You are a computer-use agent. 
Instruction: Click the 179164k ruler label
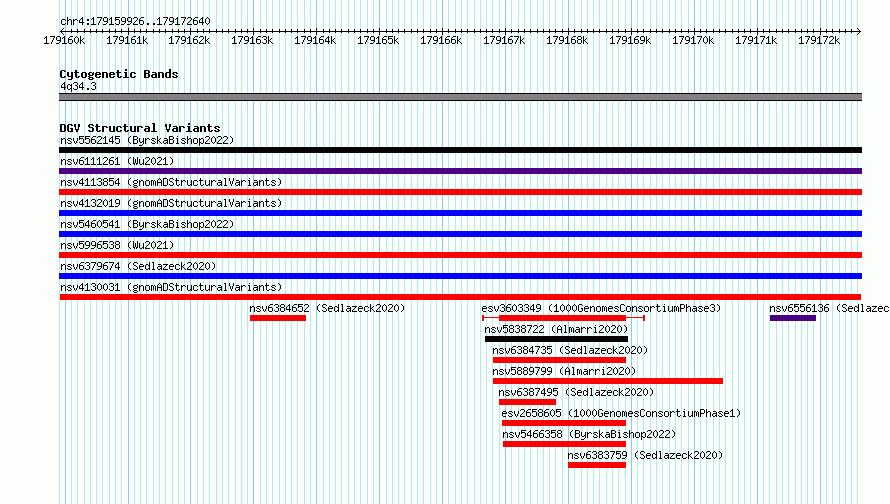[x=315, y=40]
